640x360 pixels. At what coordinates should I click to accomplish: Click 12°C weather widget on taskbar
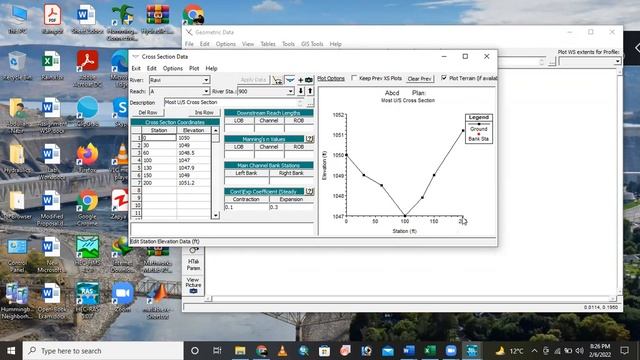(509, 351)
